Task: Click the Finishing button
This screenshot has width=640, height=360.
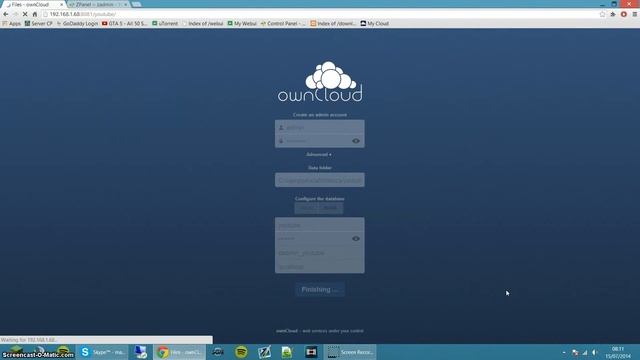Action: pyautogui.click(x=320, y=289)
